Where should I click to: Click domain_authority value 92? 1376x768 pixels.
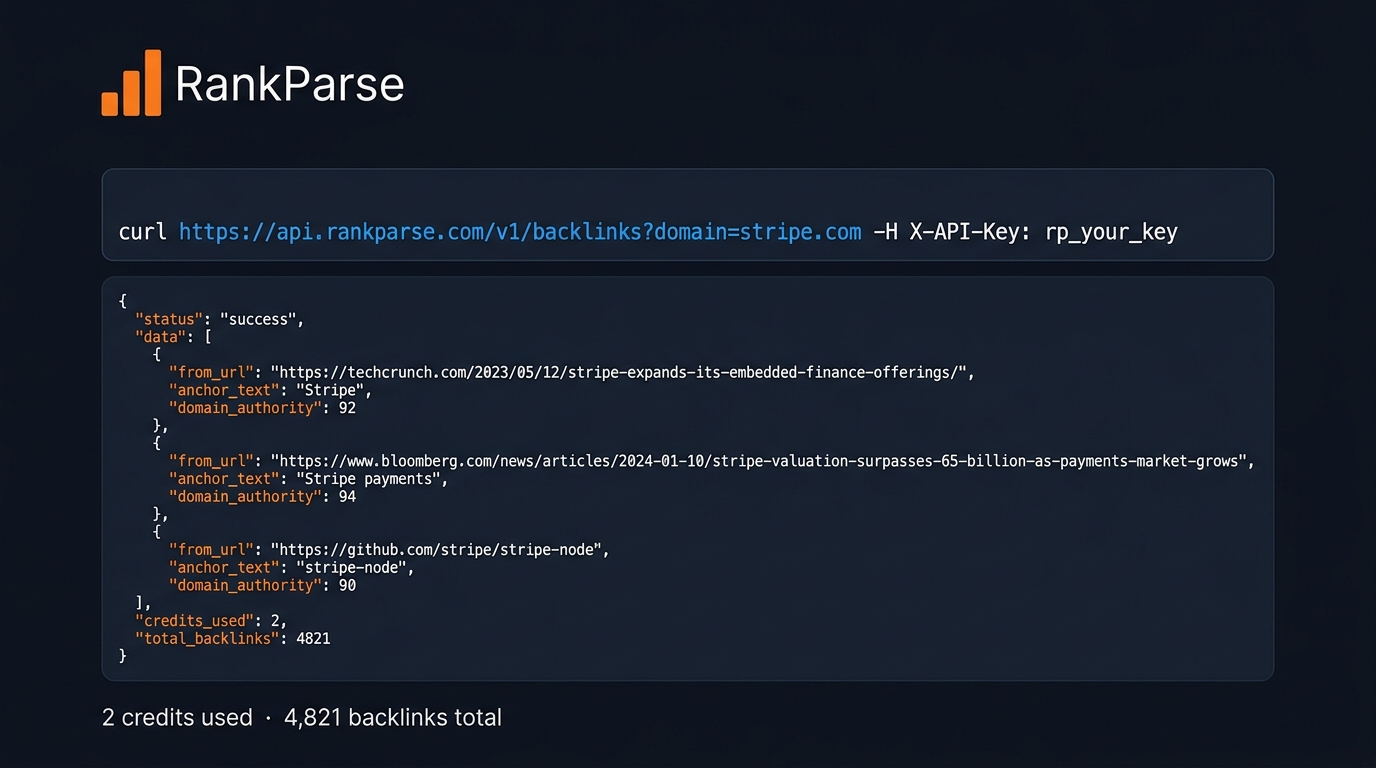[347, 408]
